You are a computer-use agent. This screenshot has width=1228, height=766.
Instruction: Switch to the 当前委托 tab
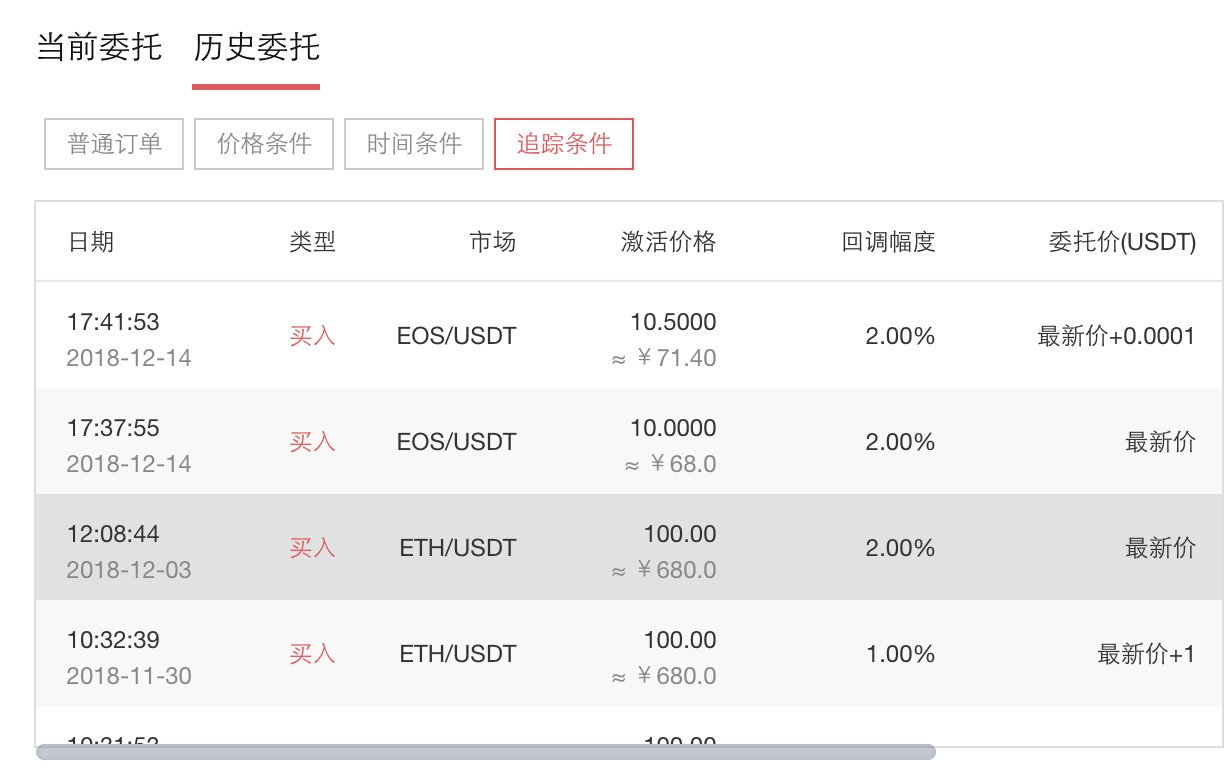(99, 48)
